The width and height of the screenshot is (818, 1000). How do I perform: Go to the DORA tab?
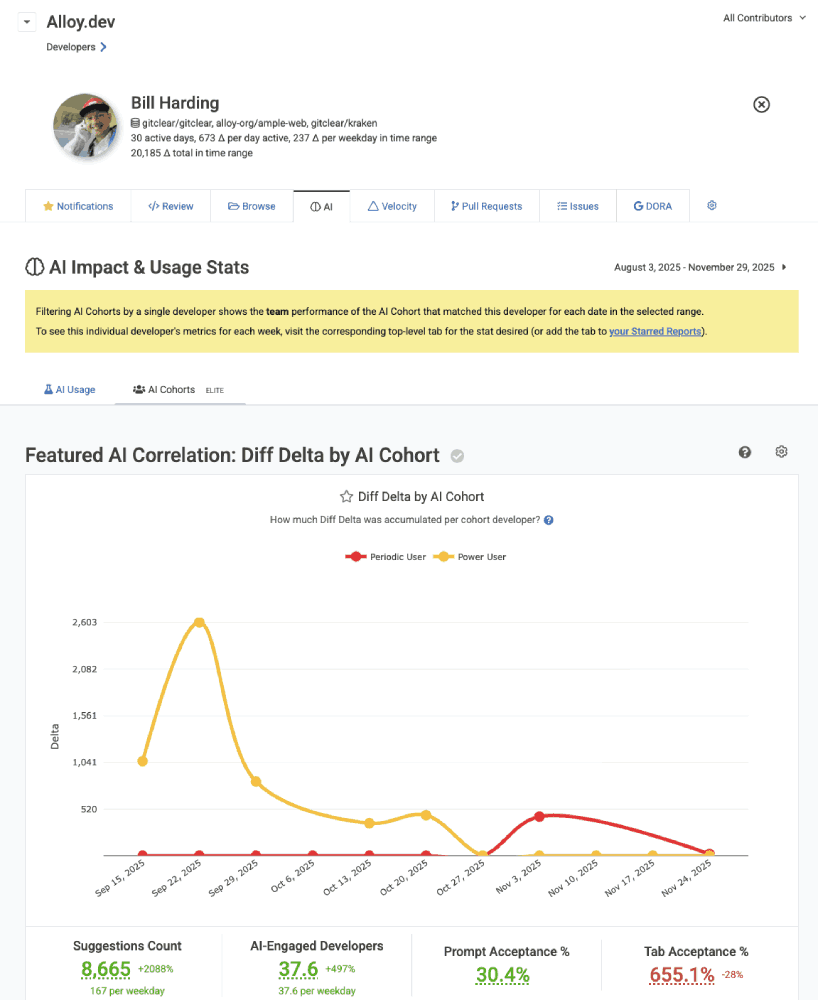point(652,206)
